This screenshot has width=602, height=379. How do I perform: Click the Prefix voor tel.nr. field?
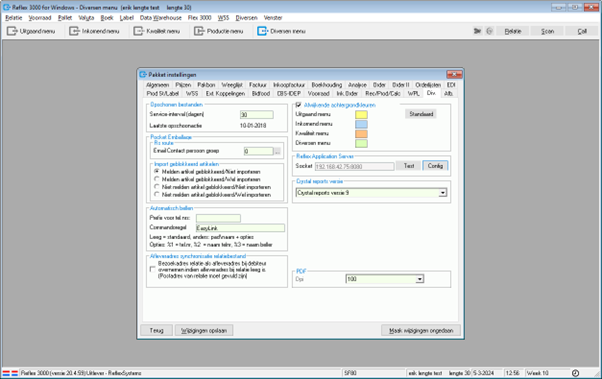pos(218,218)
